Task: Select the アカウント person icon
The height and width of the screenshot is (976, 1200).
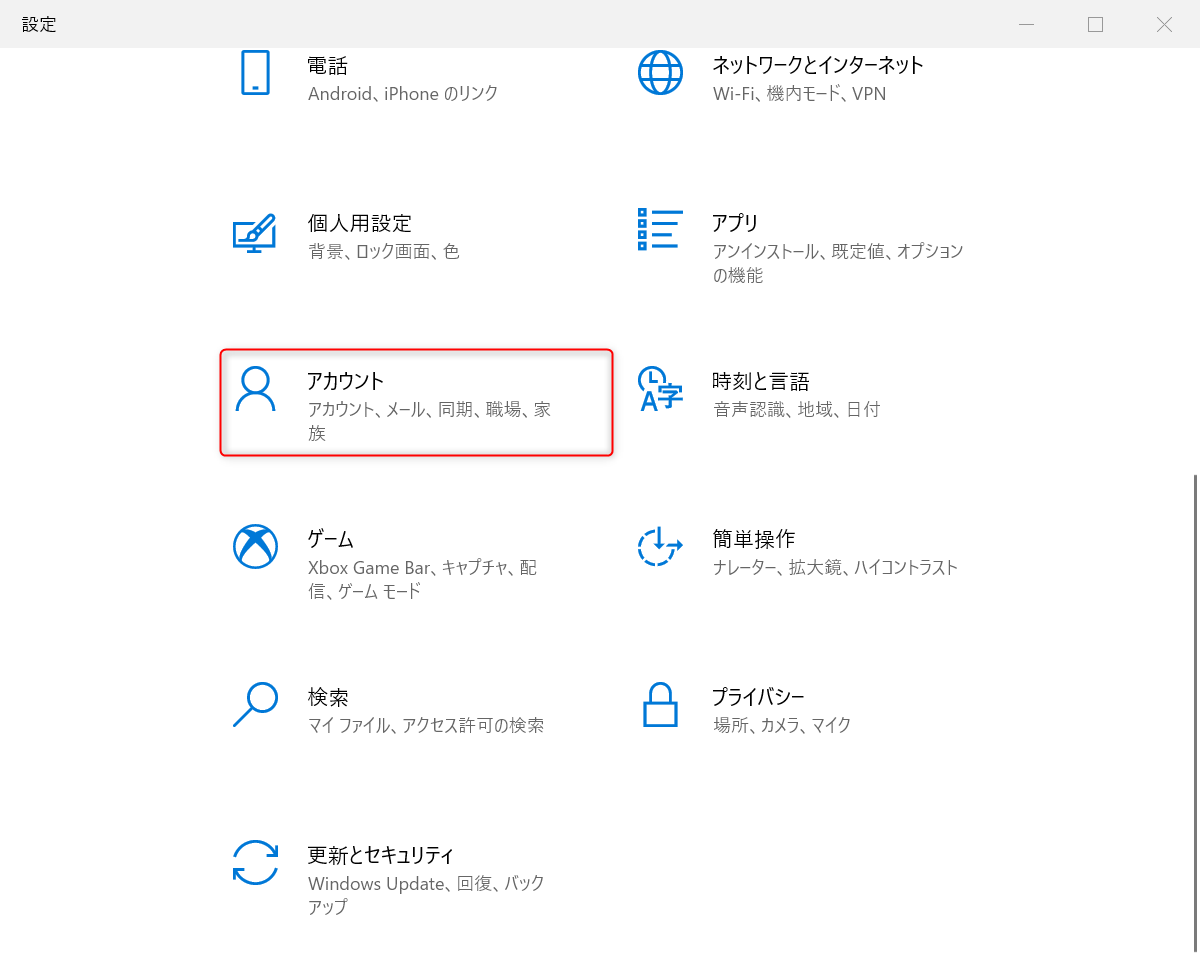Action: coord(256,389)
